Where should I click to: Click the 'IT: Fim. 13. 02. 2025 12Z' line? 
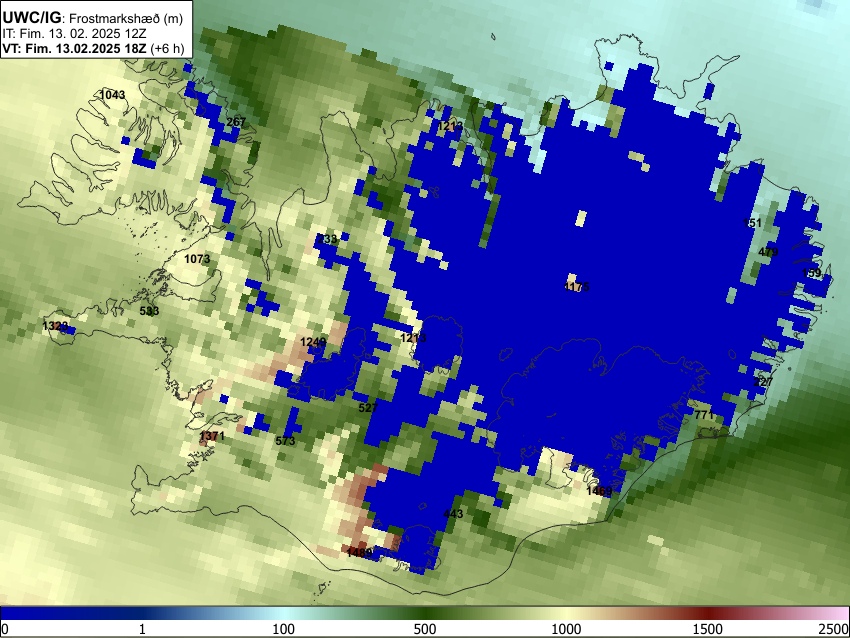[x=74, y=34]
